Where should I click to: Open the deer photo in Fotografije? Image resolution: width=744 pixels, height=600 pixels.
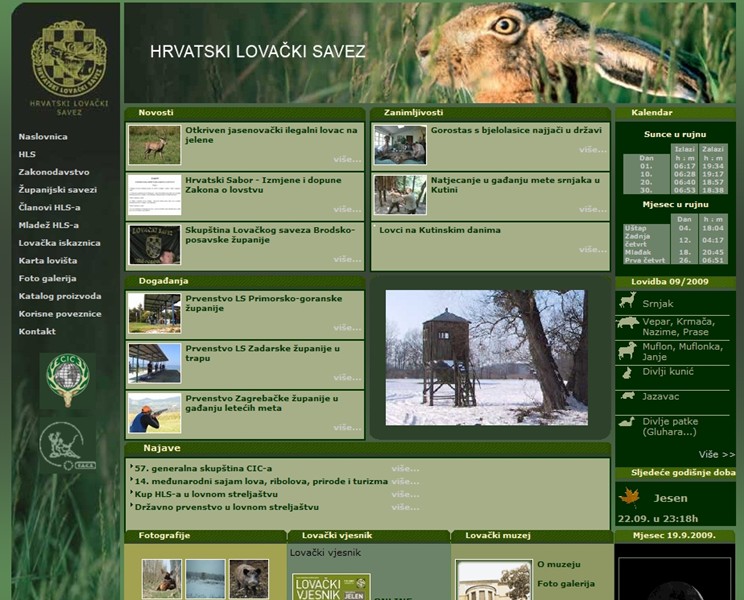(x=162, y=579)
